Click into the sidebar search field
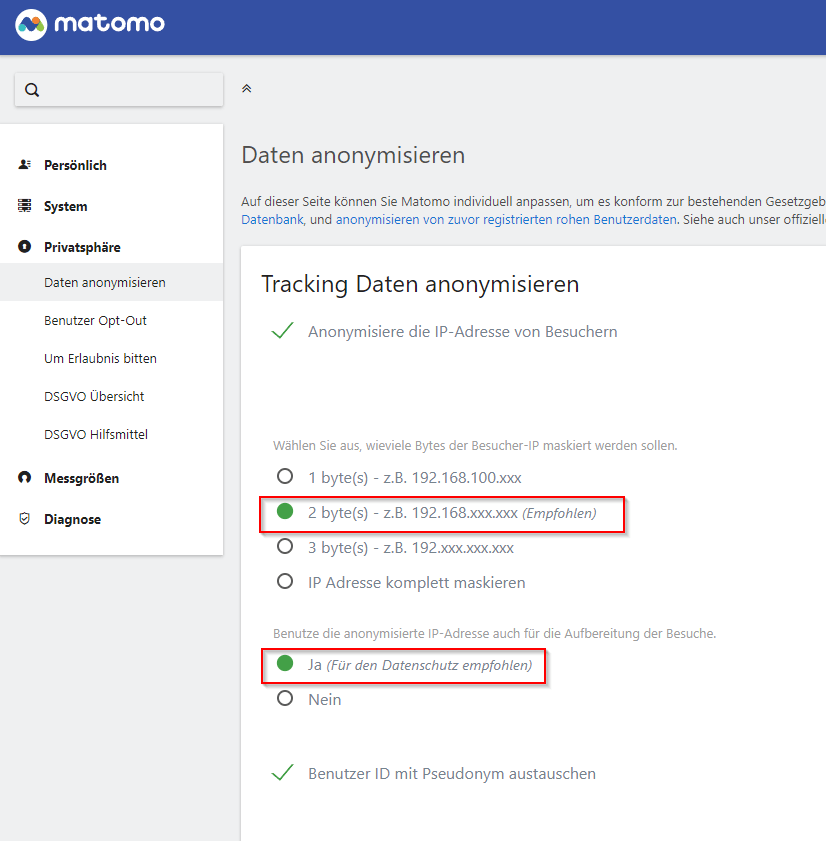This screenshot has height=841, width=826. (x=130, y=90)
